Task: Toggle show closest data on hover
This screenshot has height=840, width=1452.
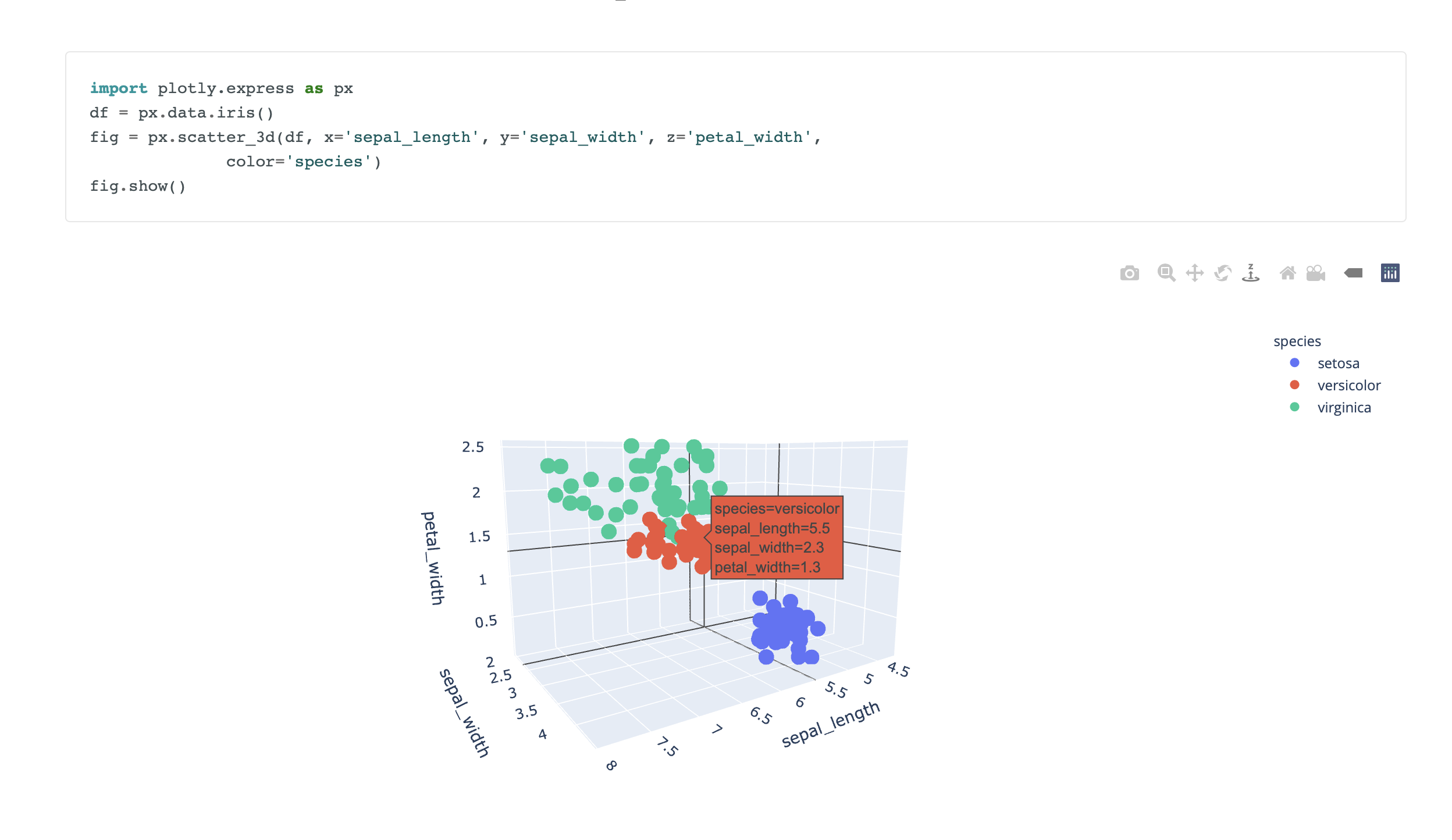Action: tap(1353, 272)
